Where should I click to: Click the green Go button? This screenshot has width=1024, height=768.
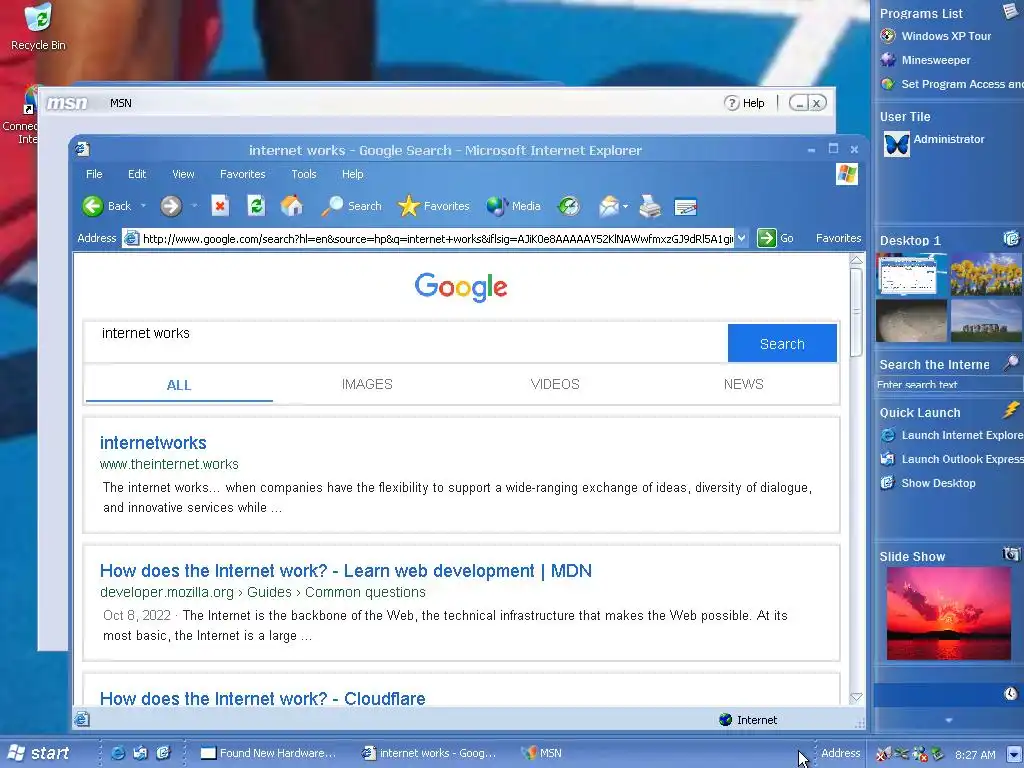coord(775,238)
